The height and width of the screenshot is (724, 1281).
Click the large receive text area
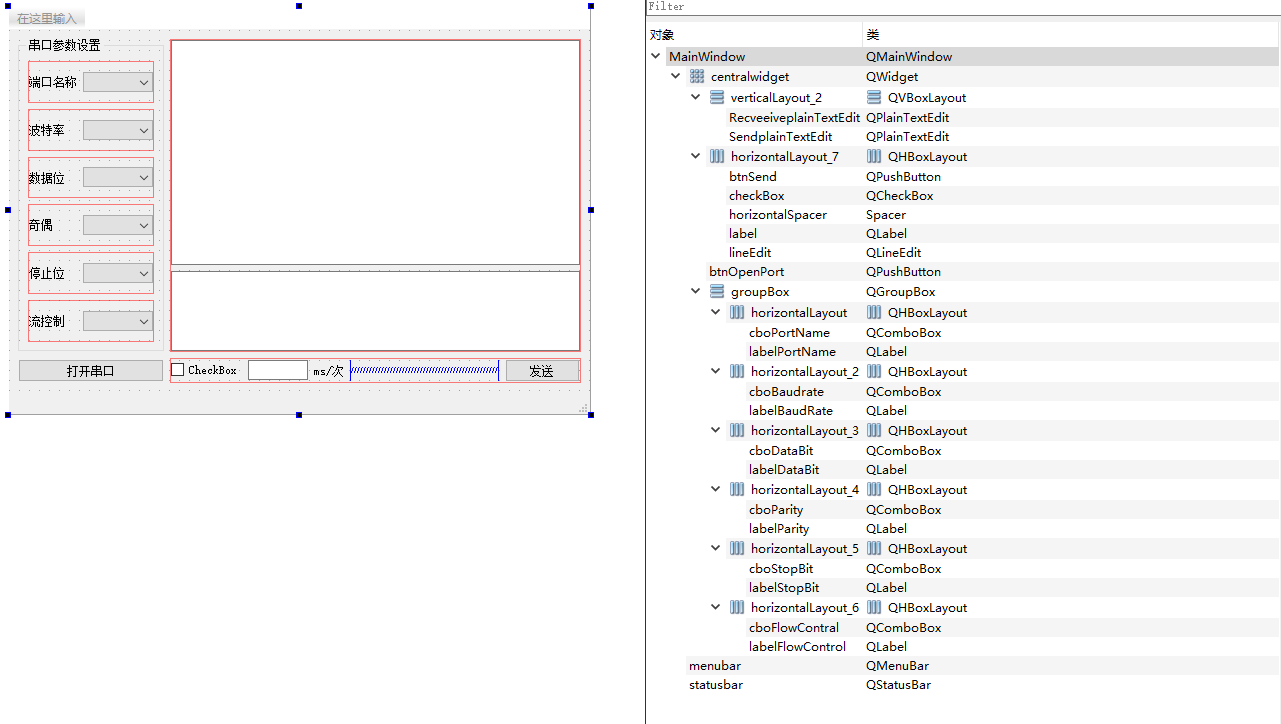pos(376,152)
